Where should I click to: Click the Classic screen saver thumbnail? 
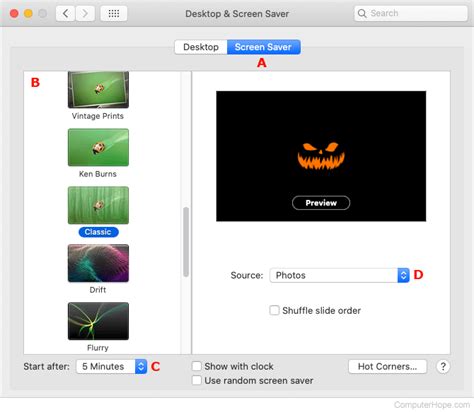98,205
